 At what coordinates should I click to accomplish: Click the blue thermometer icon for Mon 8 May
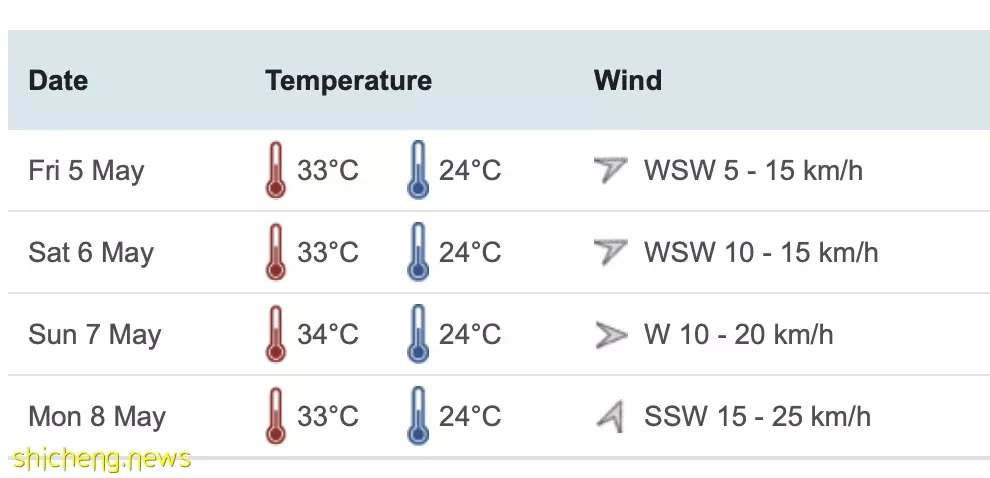click(418, 416)
